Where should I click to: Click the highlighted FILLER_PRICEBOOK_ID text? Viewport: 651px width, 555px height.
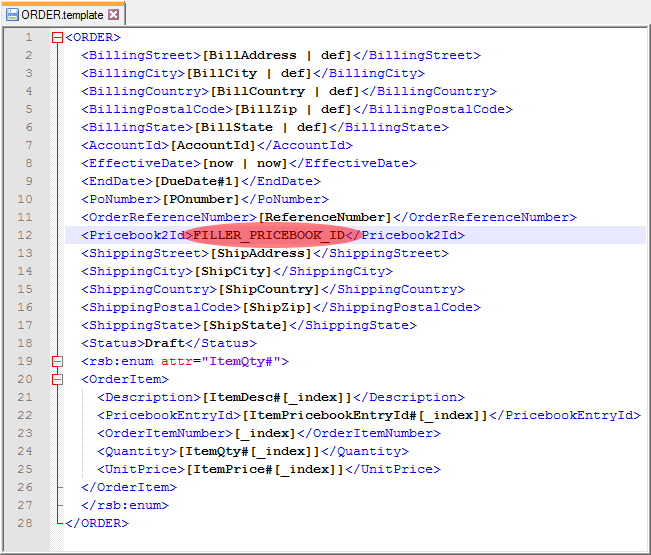point(269,236)
